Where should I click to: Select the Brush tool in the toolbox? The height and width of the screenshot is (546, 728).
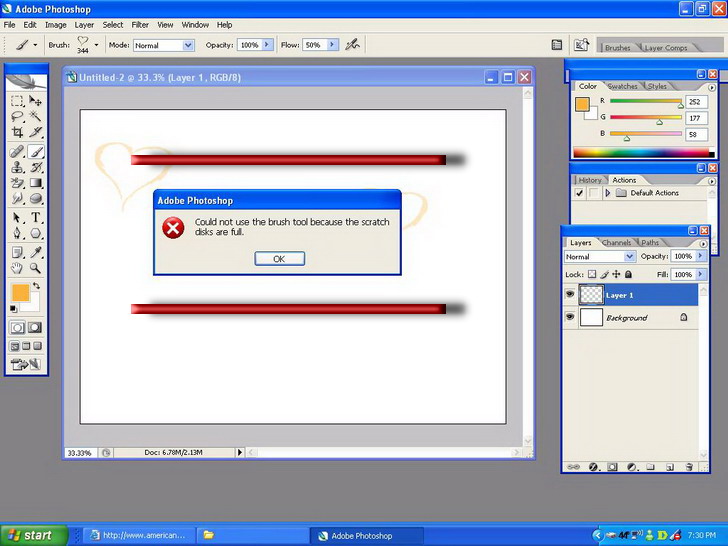[x=36, y=152]
